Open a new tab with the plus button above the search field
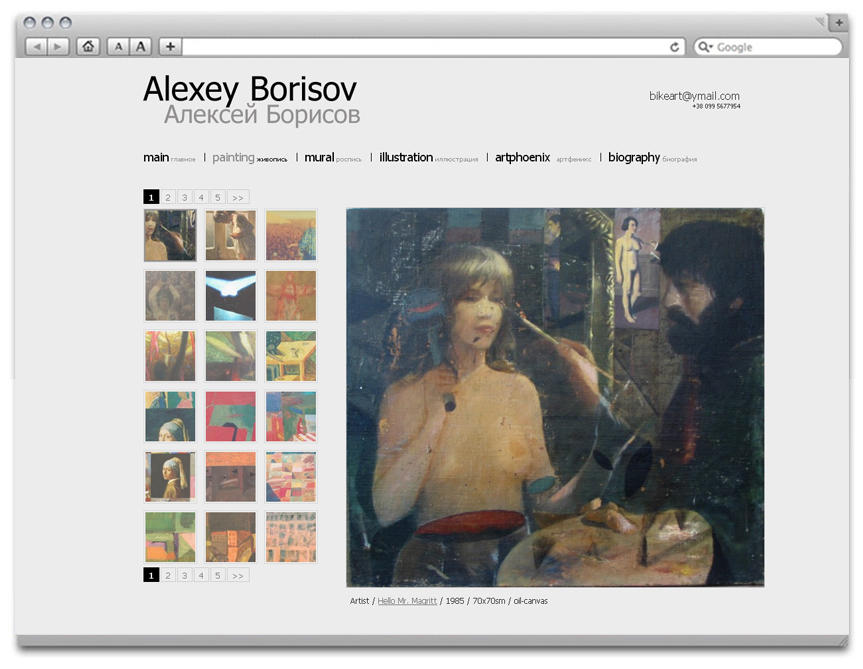The image size is (863, 669). (x=839, y=23)
